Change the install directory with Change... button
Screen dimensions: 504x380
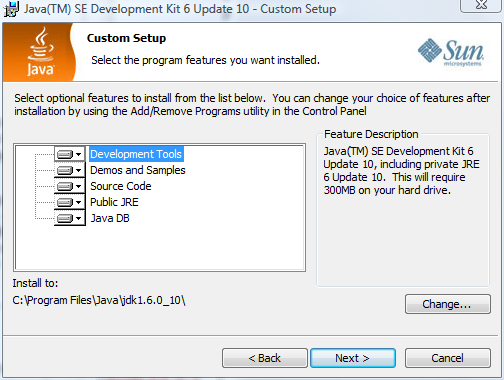click(448, 304)
